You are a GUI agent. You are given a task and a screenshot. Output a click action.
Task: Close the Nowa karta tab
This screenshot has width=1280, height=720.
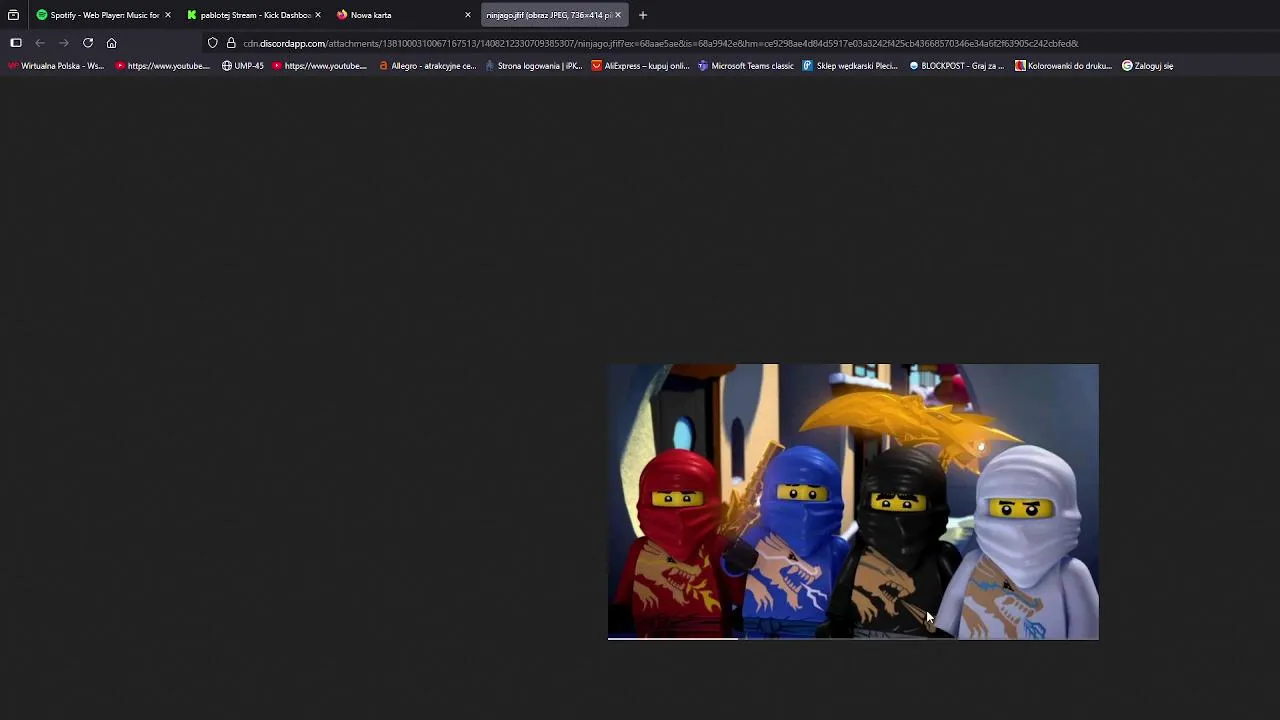467,15
